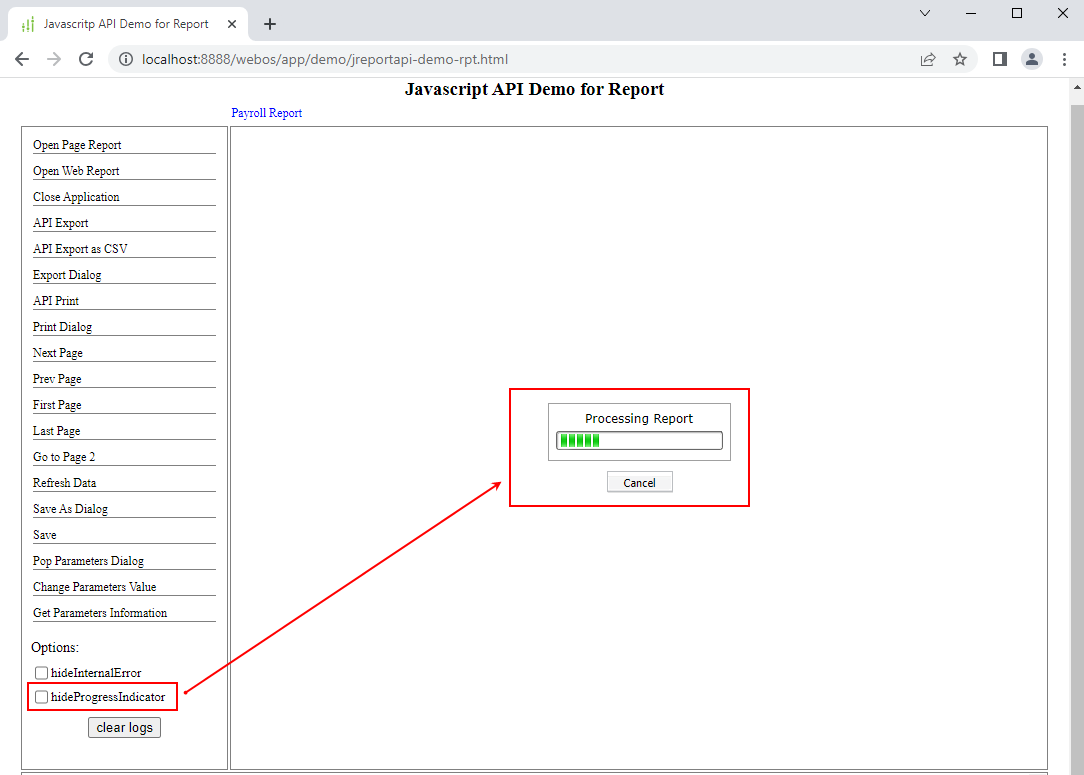Open the side panel icon
This screenshot has width=1084, height=775.
coord(999,59)
